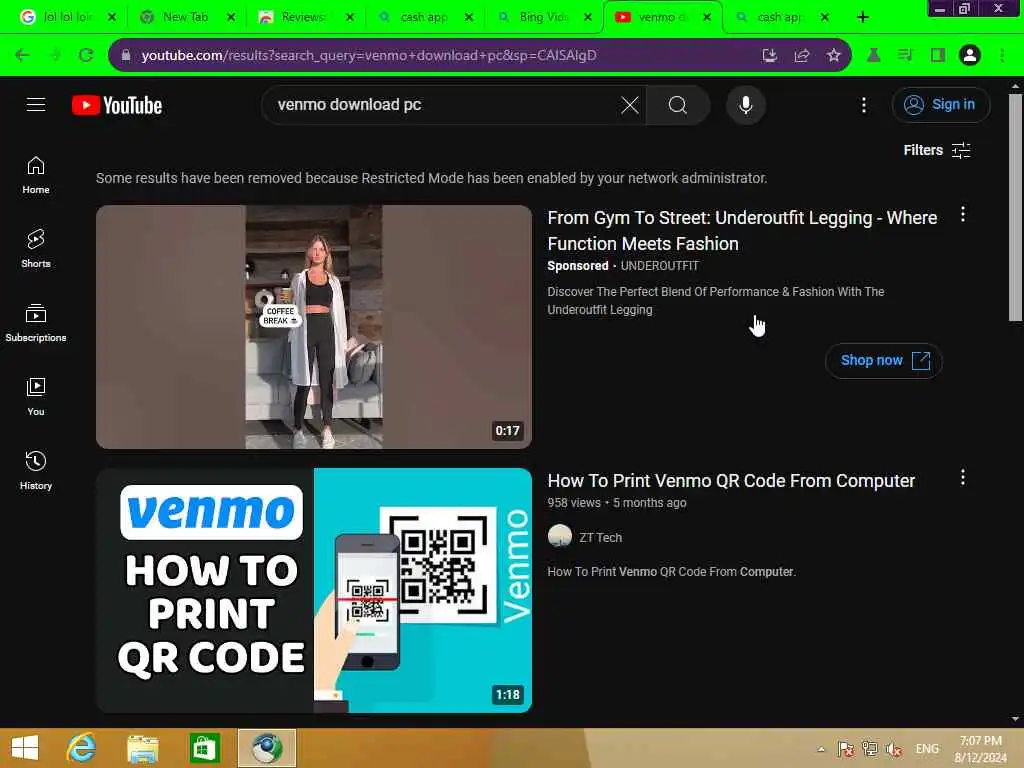Click the page vertical scrollbar thumb

tap(1015, 207)
